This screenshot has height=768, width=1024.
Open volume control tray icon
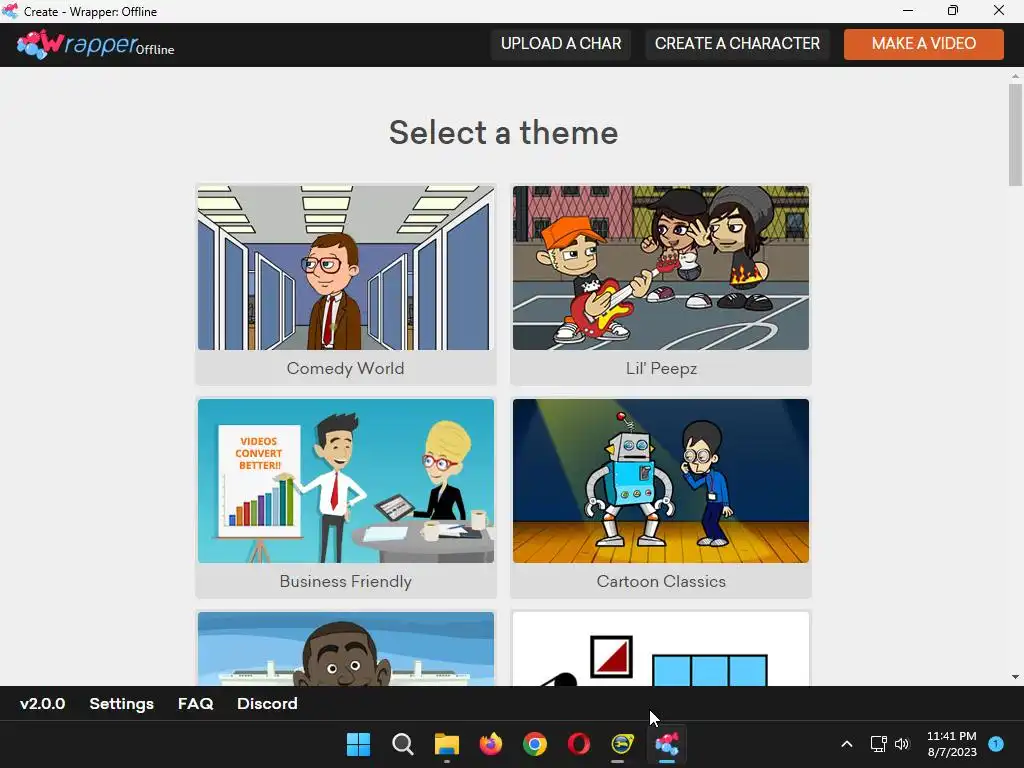click(x=902, y=744)
